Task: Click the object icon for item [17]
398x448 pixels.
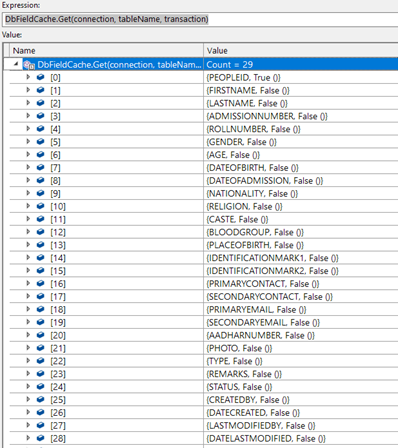Action: (x=40, y=296)
